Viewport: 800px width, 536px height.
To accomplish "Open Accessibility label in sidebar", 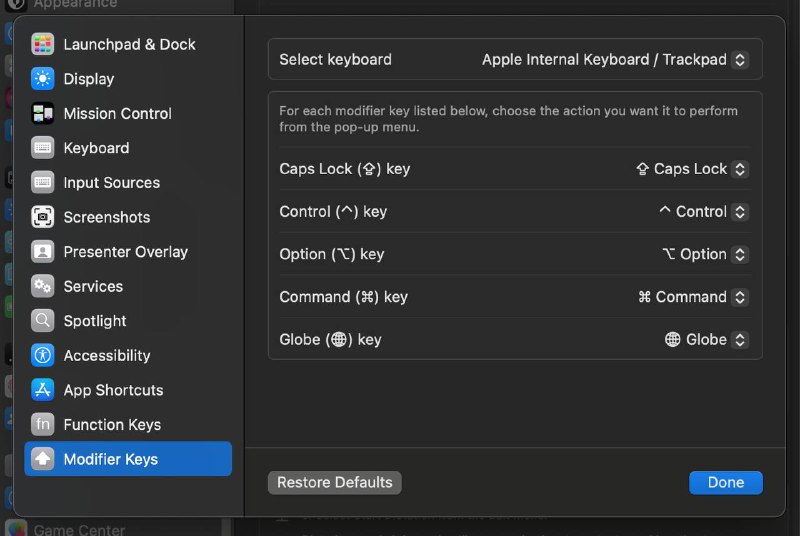I will (107, 355).
